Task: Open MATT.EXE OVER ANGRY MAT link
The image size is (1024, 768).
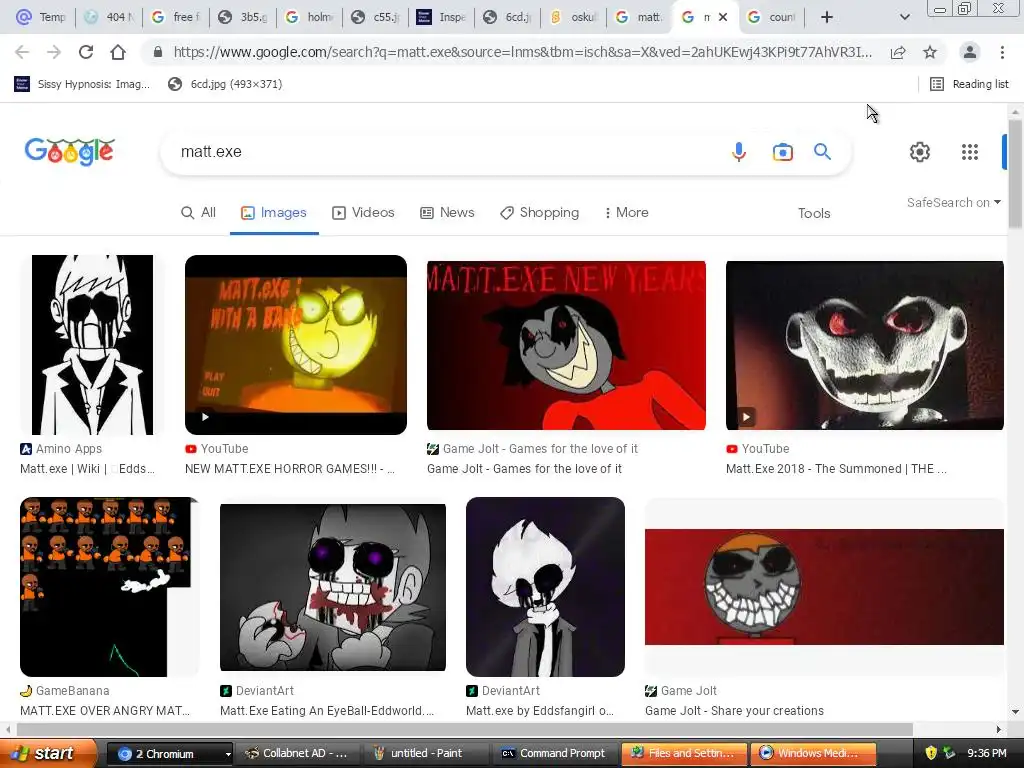Action: [105, 711]
